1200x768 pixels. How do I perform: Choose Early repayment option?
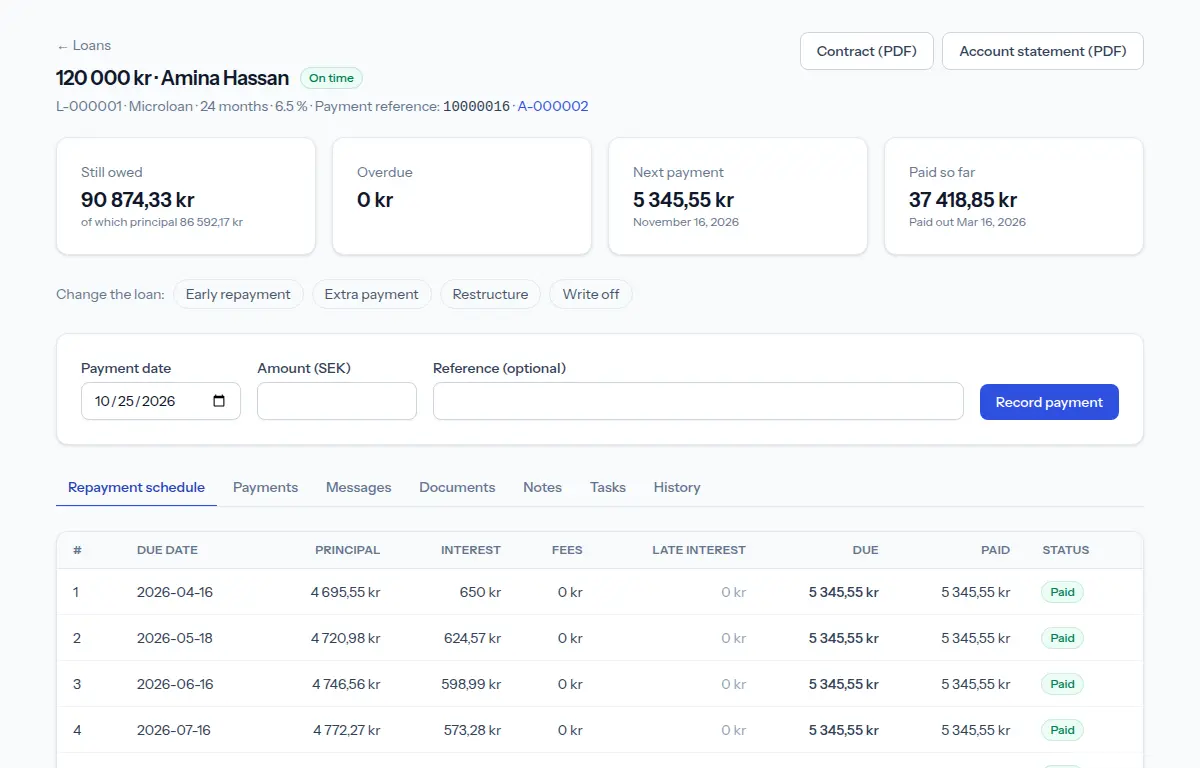238,294
